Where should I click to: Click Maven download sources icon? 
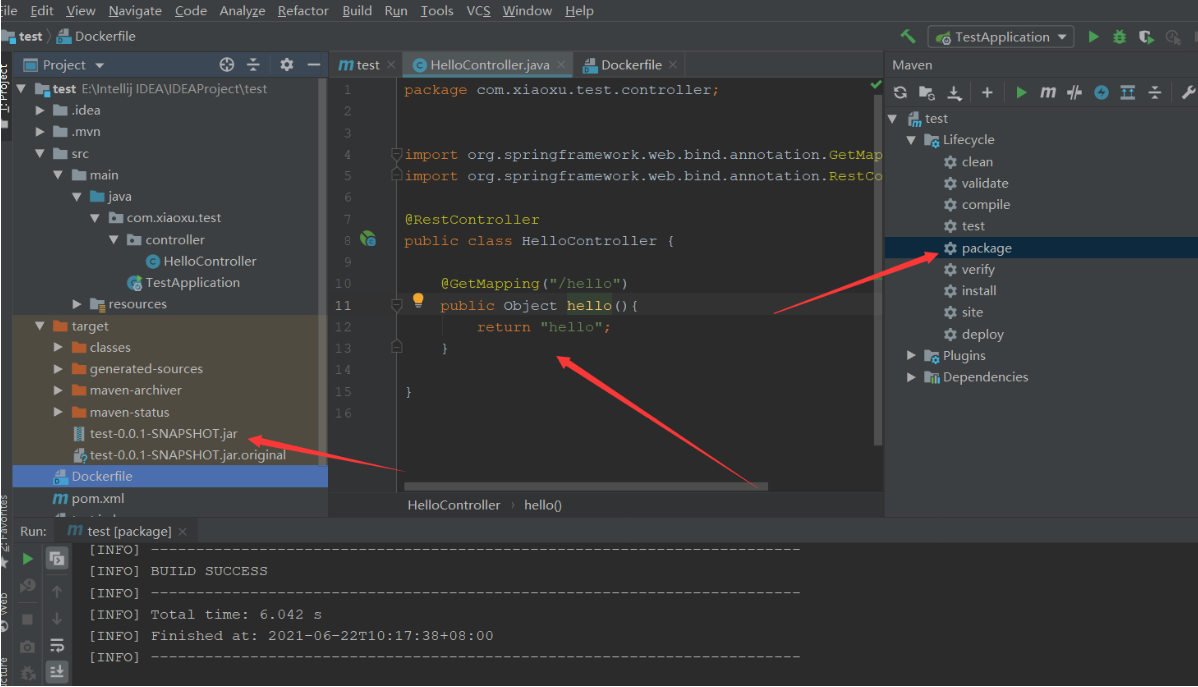click(954, 92)
